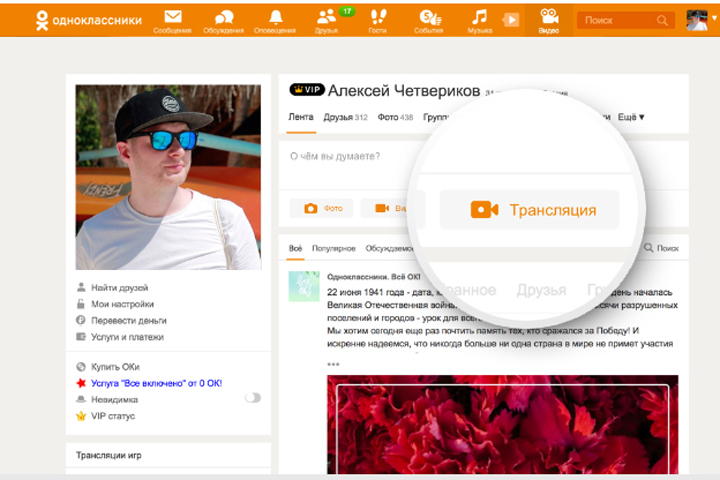Image resolution: width=720 pixels, height=480 pixels.
Task: Open Сообщения messages icon
Action: click(173, 19)
